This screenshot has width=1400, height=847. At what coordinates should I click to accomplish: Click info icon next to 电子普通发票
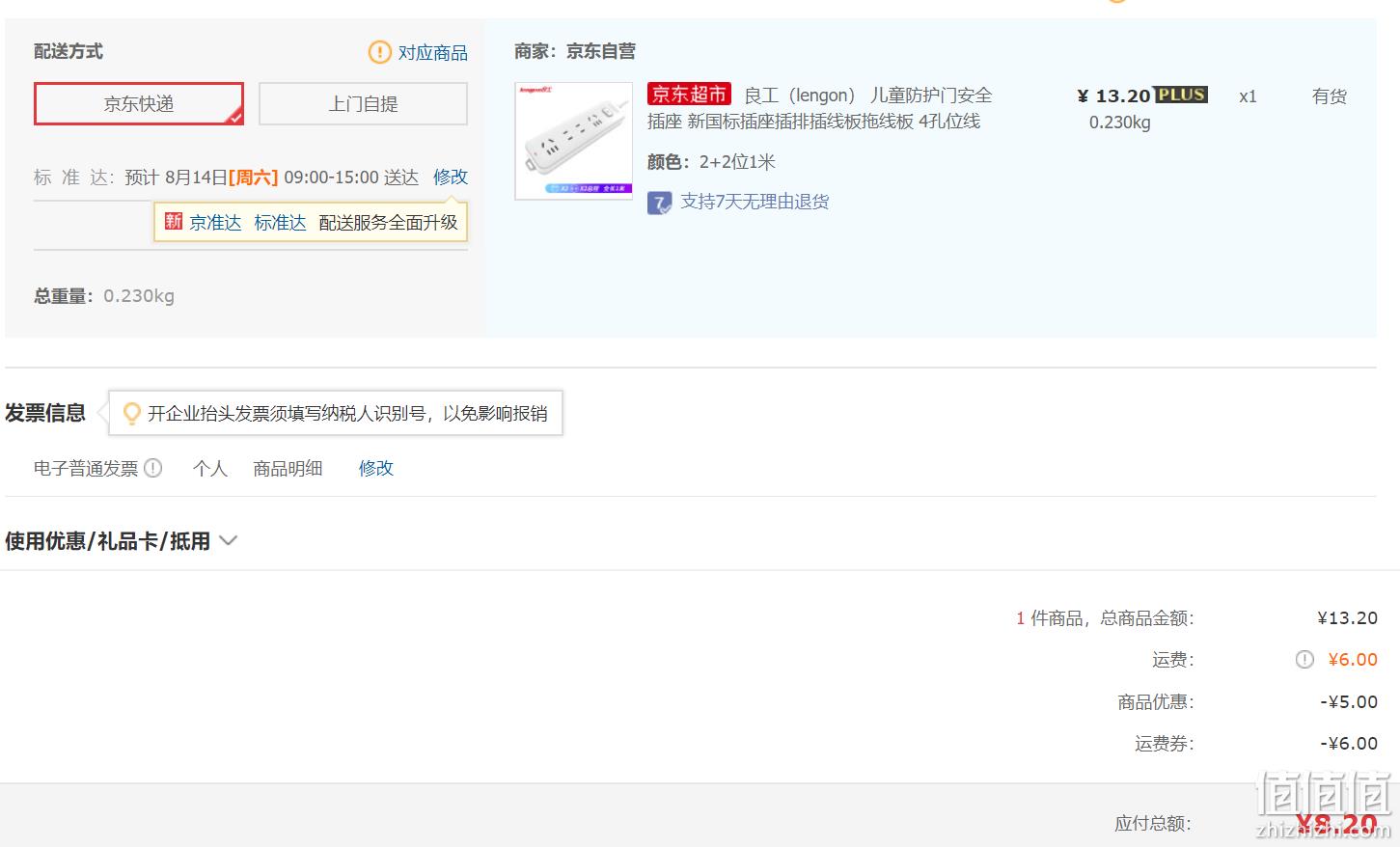coord(153,468)
